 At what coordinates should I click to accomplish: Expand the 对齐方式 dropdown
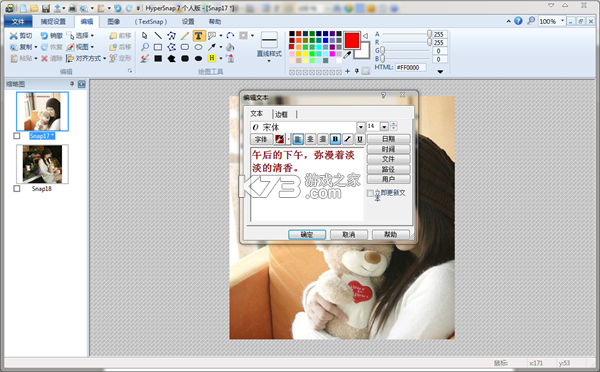(x=104, y=59)
